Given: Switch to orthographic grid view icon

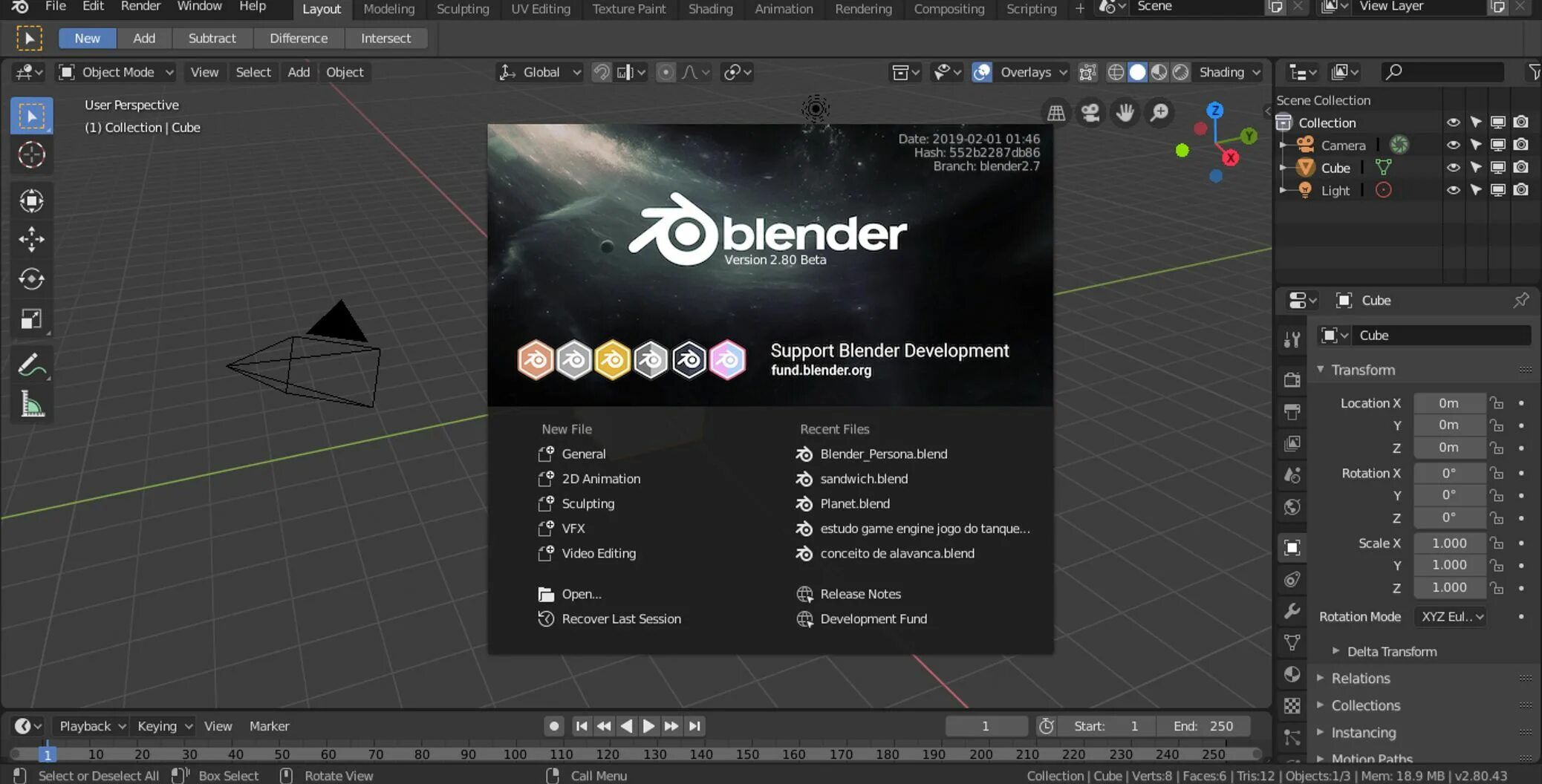Looking at the screenshot, I should [x=1055, y=113].
